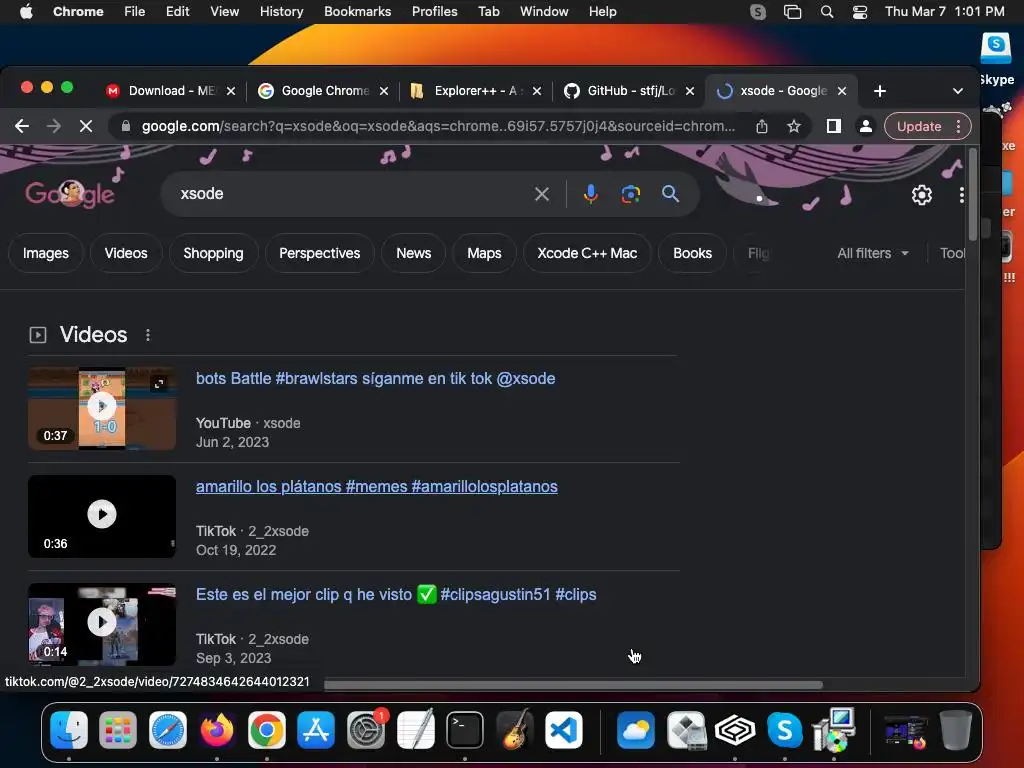Select the Perspectives filter chip
1024x768 pixels.
coord(319,253)
